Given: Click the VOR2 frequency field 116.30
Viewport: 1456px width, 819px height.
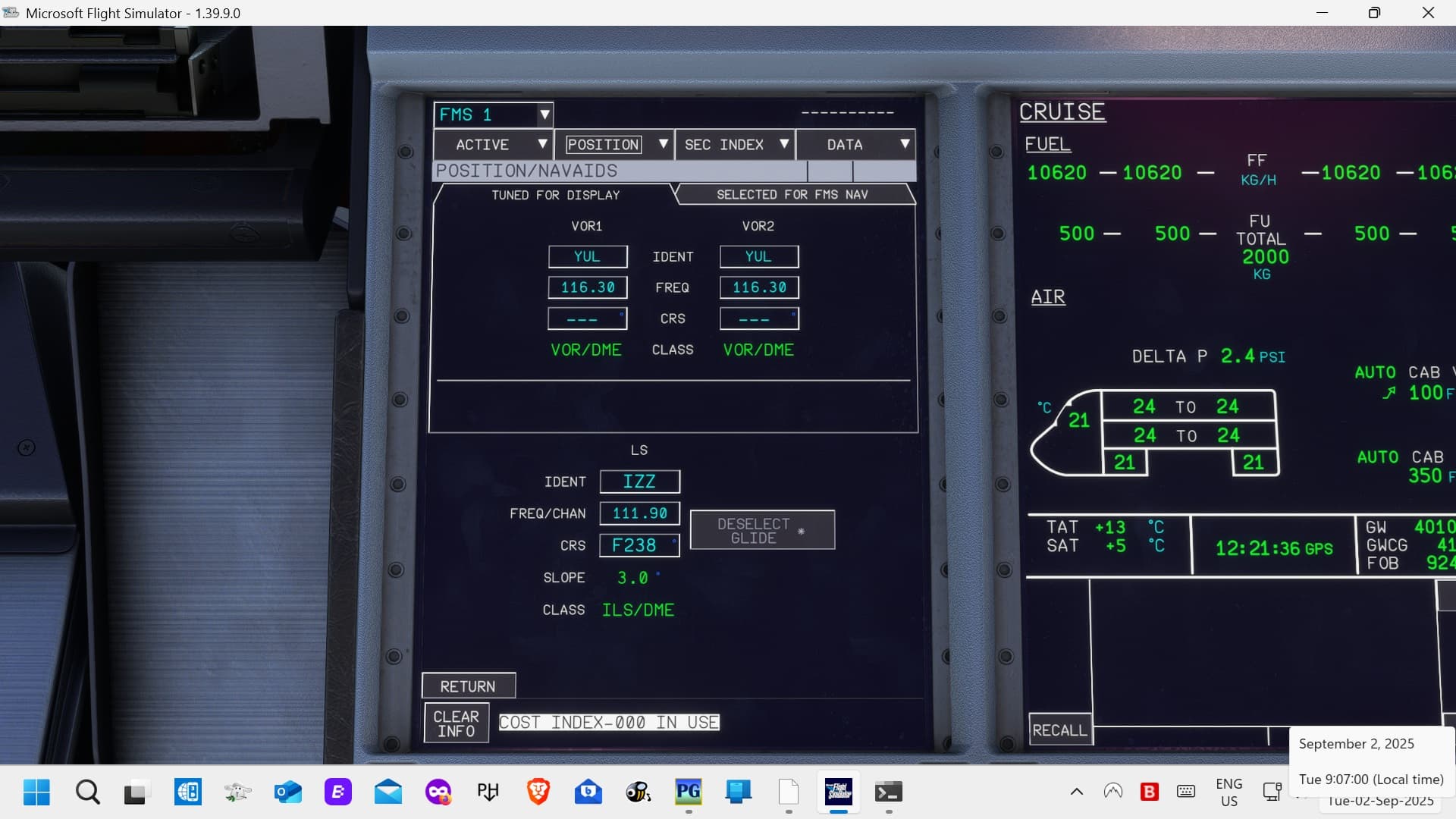Looking at the screenshot, I should (x=759, y=287).
